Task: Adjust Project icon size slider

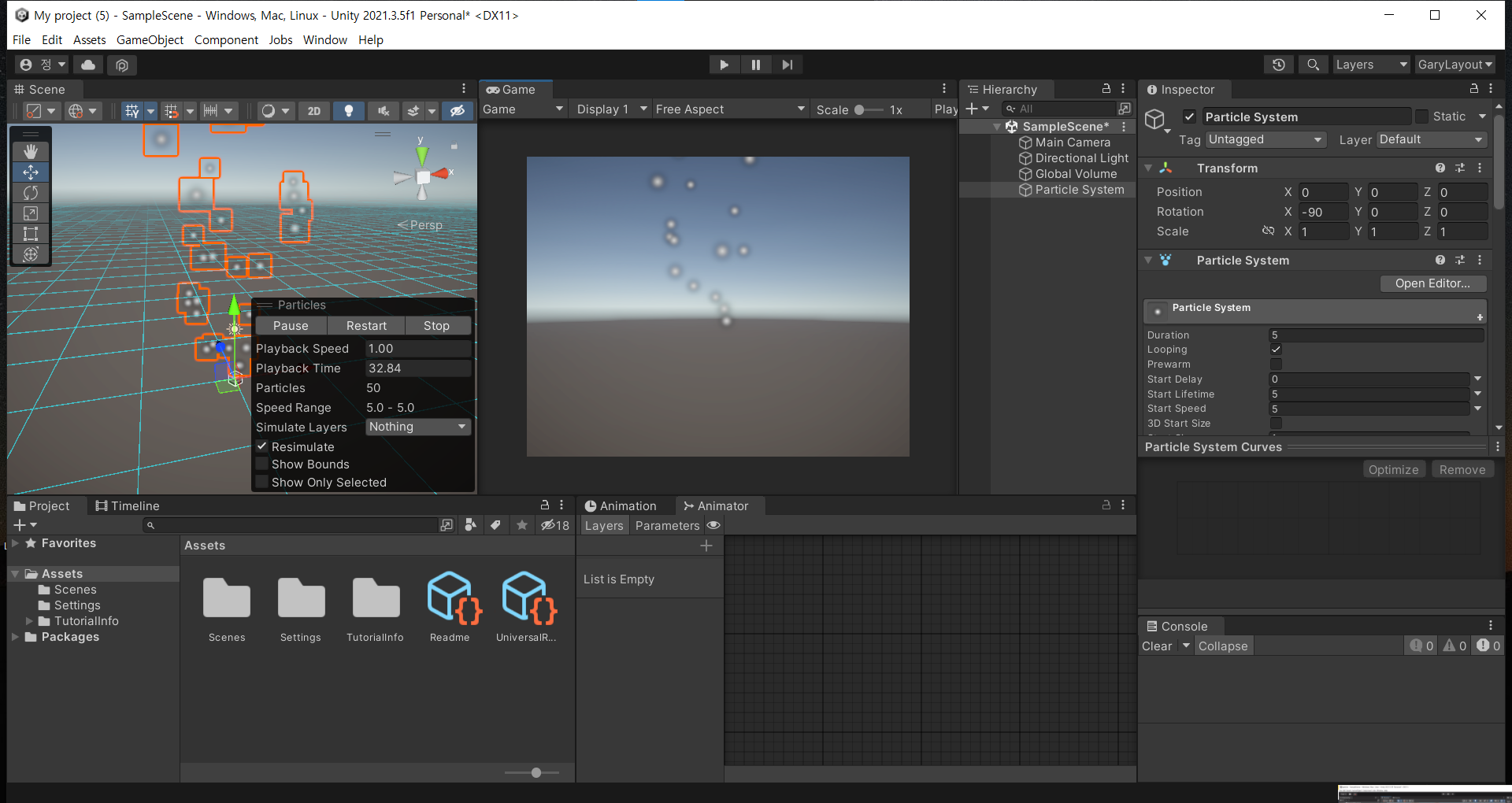Action: point(532,773)
